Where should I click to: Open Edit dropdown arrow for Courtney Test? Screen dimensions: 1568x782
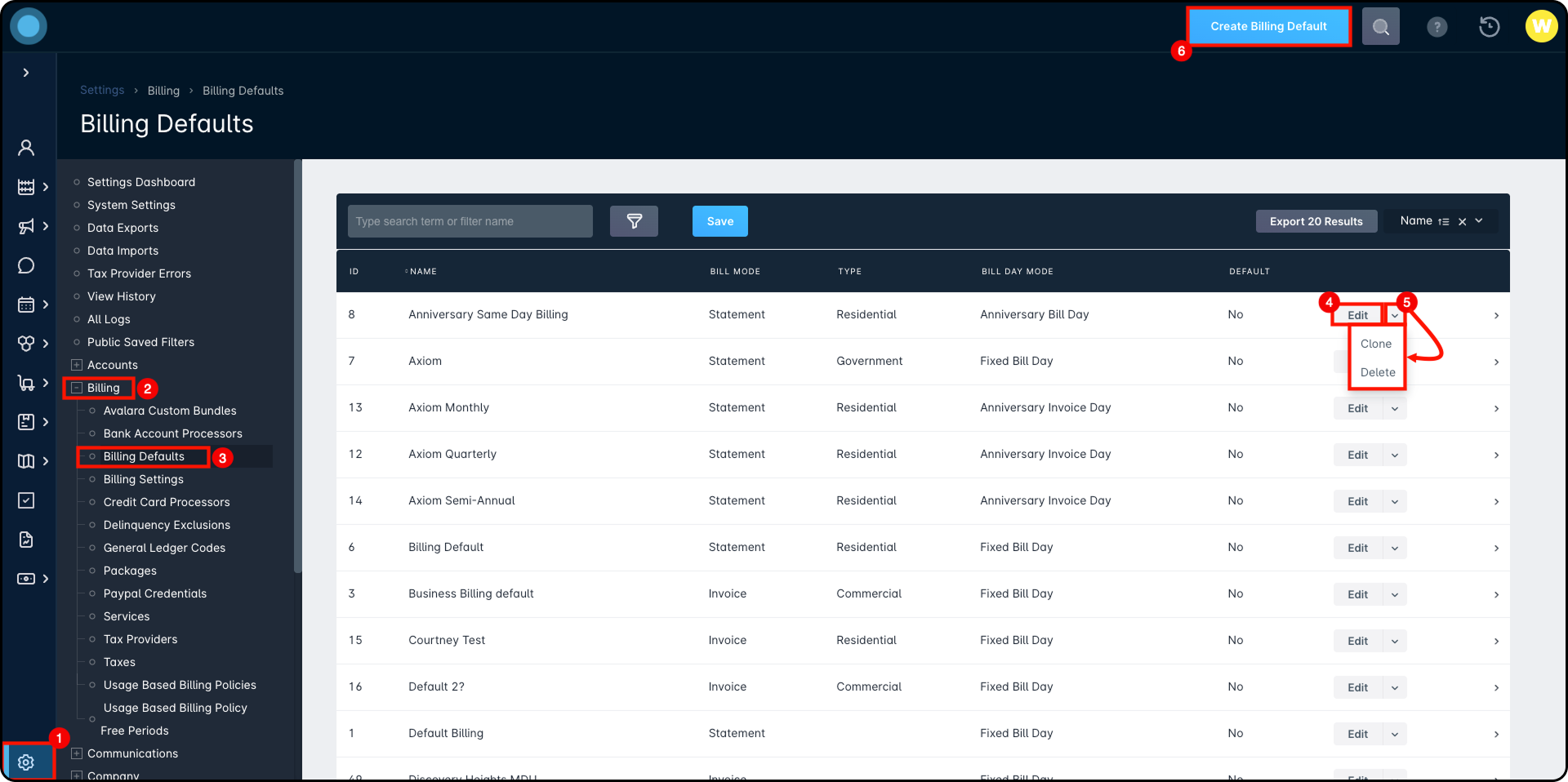1395,641
